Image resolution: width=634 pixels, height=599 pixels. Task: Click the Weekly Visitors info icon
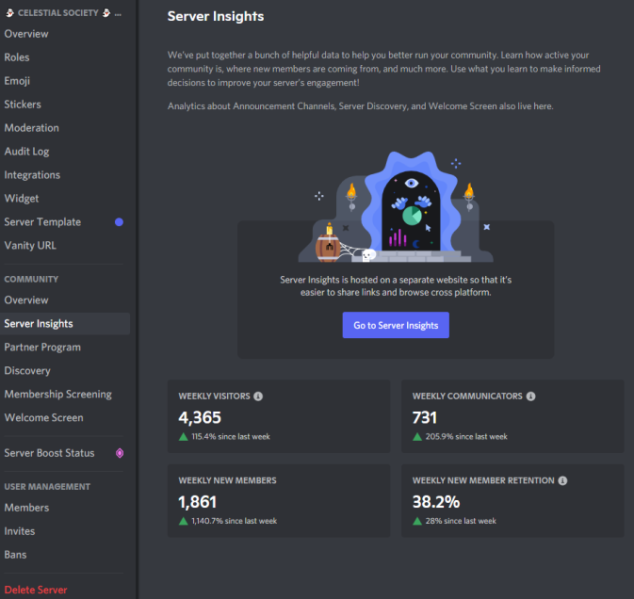[258, 396]
